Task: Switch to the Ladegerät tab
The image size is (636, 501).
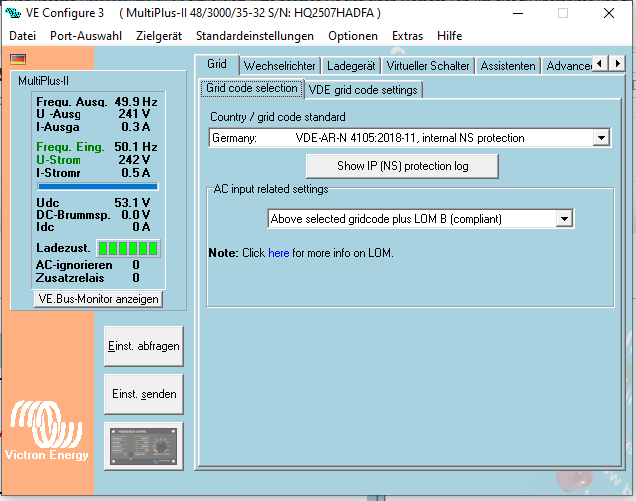Action: point(351,66)
